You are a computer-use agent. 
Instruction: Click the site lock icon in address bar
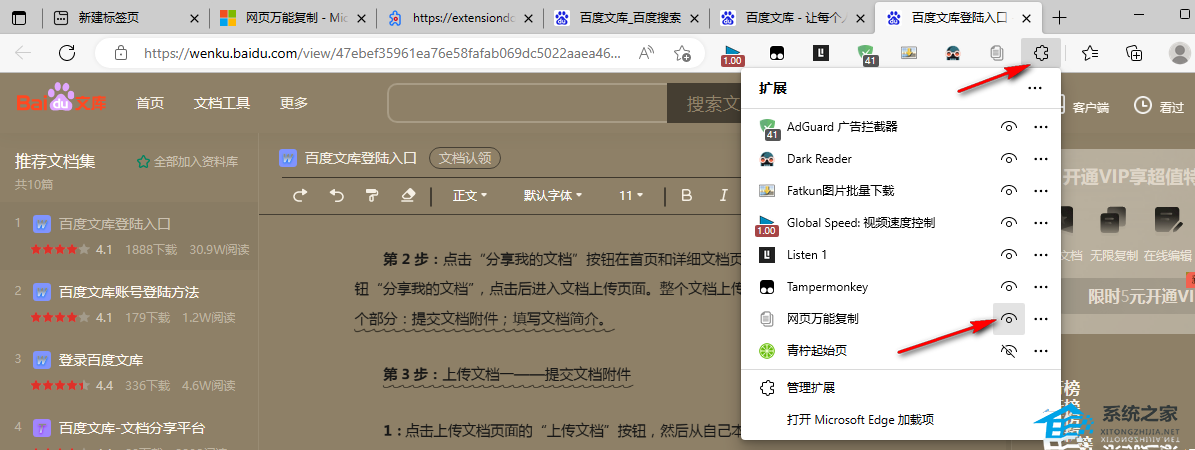click(x=120, y=53)
